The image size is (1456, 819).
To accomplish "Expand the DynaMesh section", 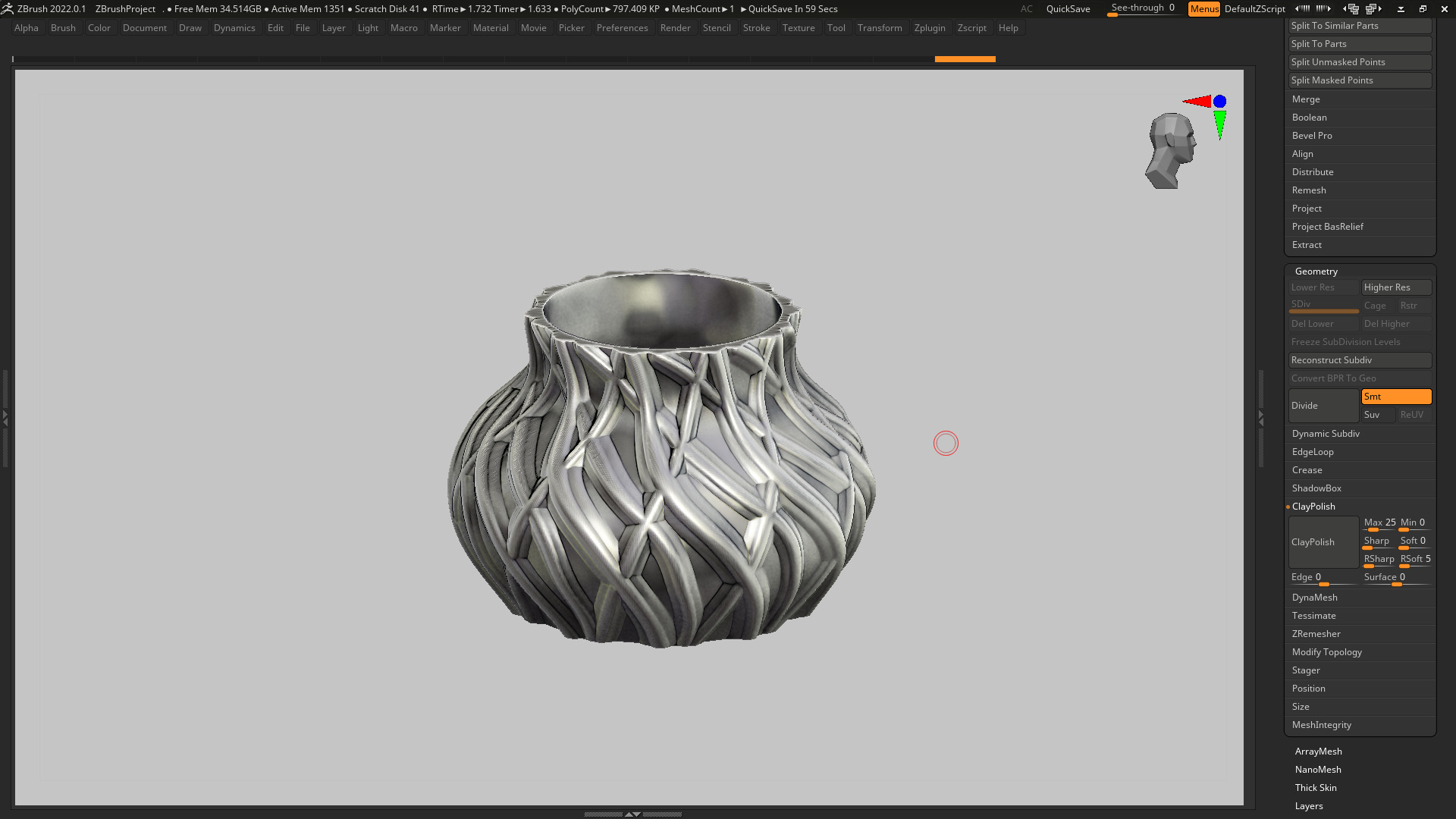I will (x=1314, y=598).
